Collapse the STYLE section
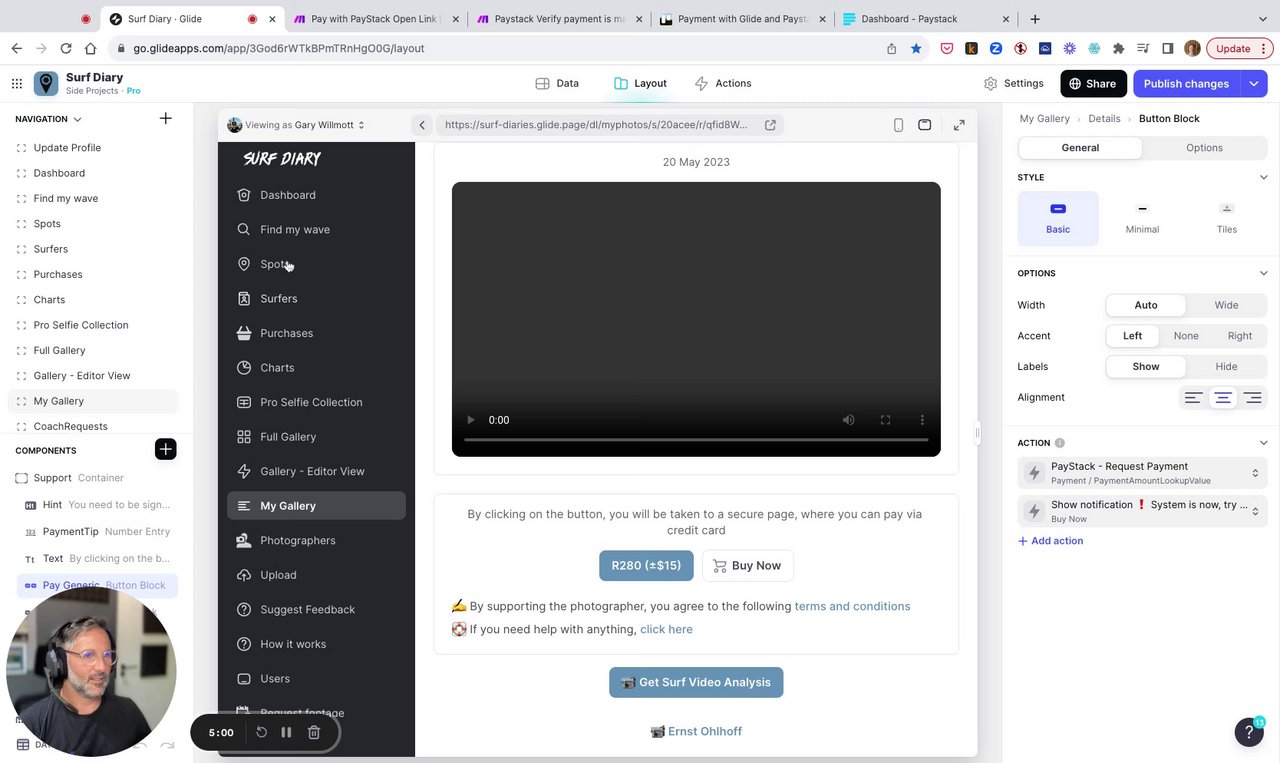1280x763 pixels. [1263, 177]
